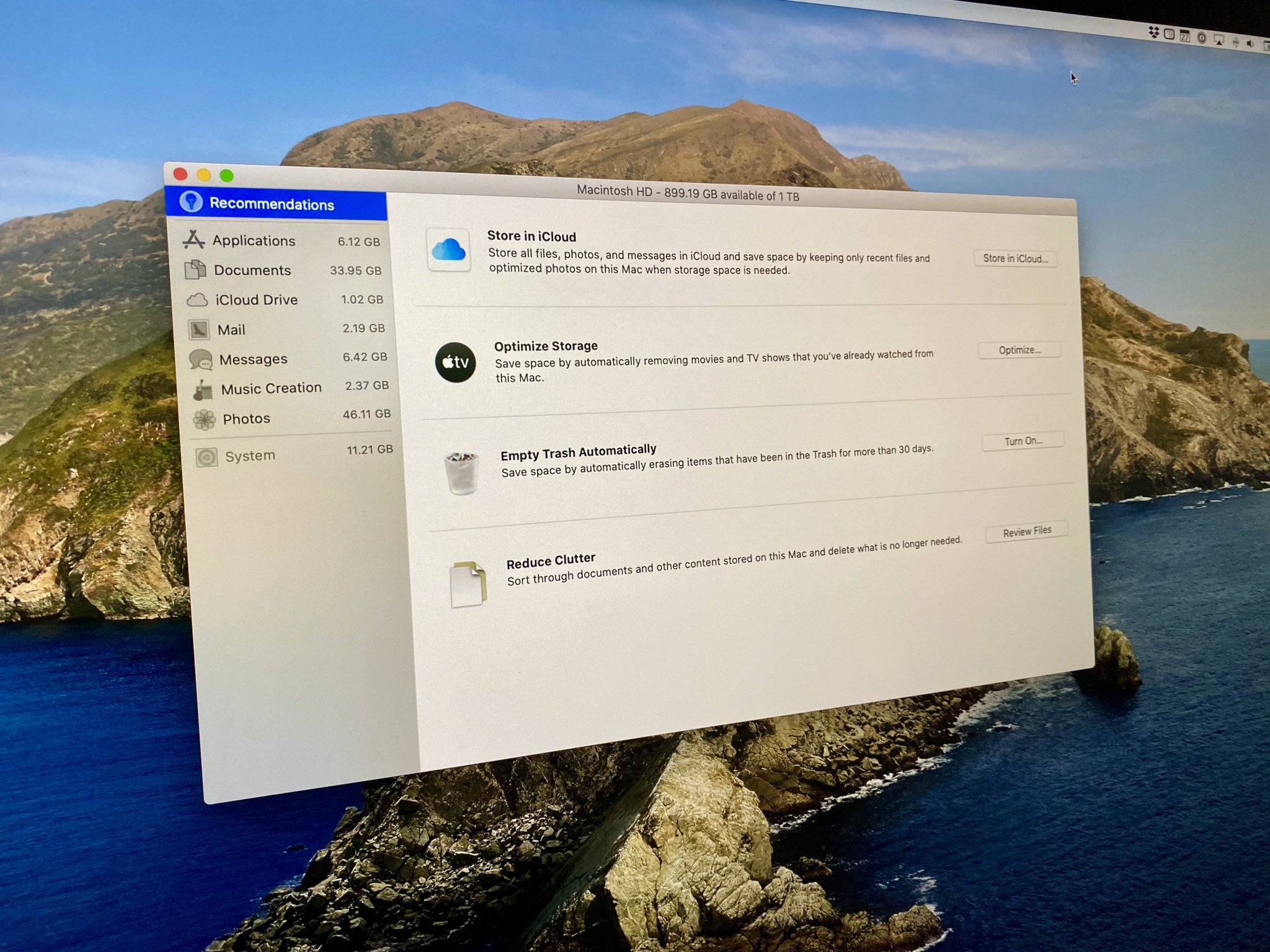Select the Messages speech bubble icon
Screen dimensions: 1270x952
pos(200,358)
